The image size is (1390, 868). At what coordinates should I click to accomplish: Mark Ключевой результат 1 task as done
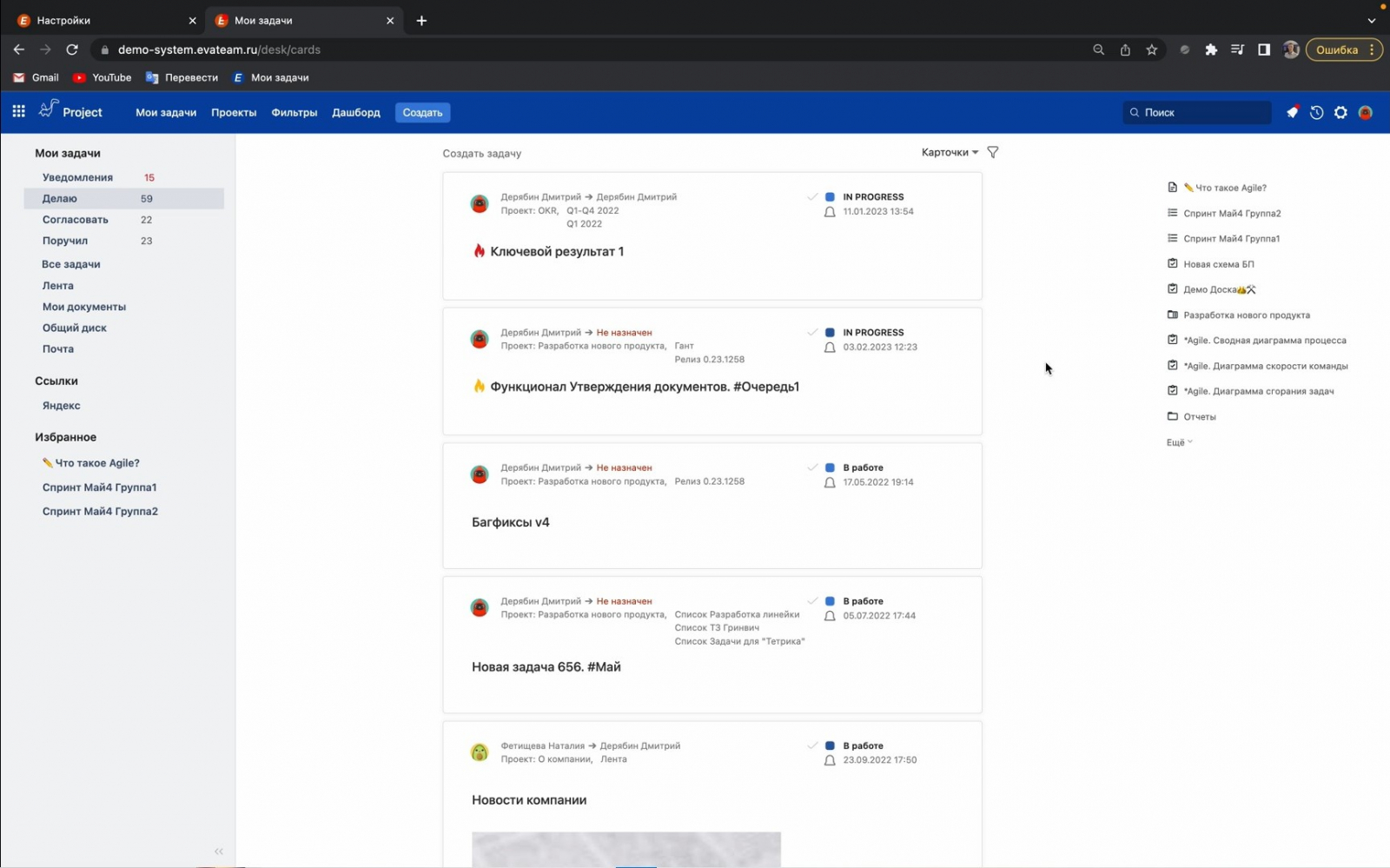pos(812,197)
